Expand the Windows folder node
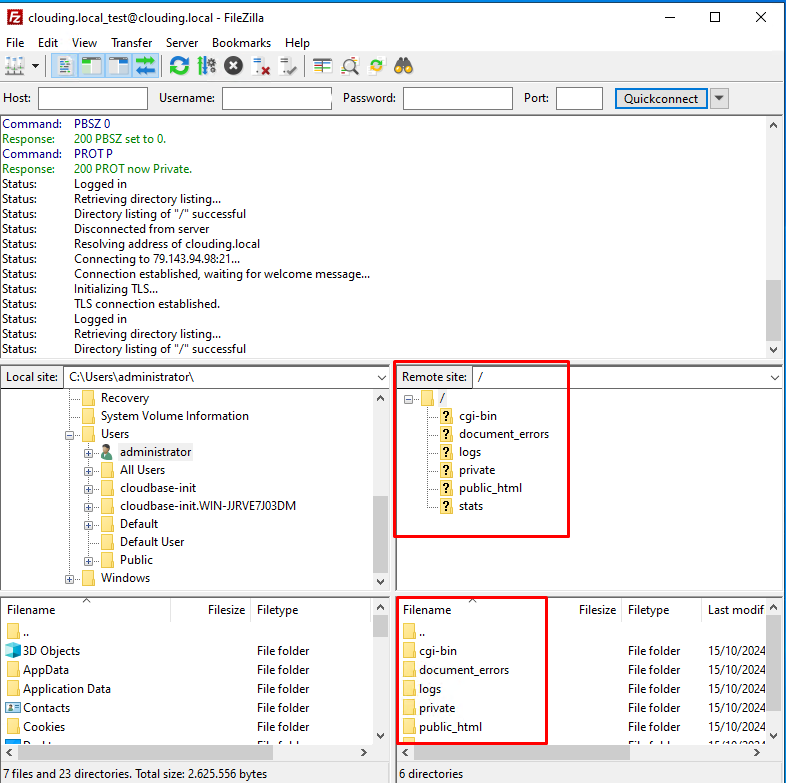The height and width of the screenshot is (783, 786). 69,579
